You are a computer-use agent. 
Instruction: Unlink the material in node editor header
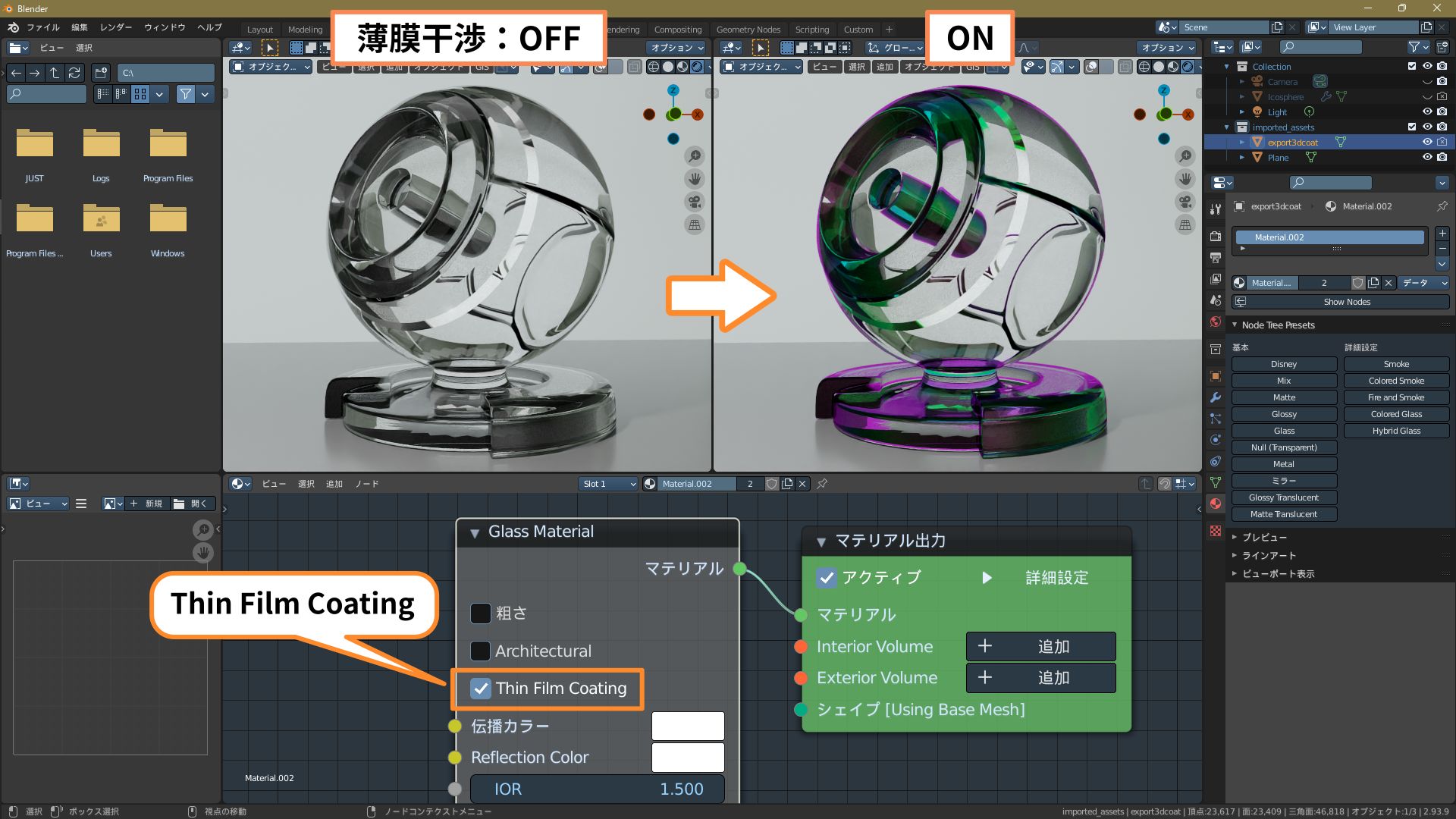(x=802, y=484)
